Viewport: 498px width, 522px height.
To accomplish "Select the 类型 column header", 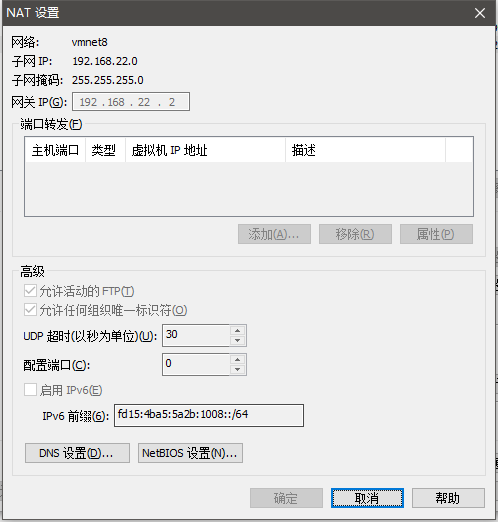I will coord(105,150).
